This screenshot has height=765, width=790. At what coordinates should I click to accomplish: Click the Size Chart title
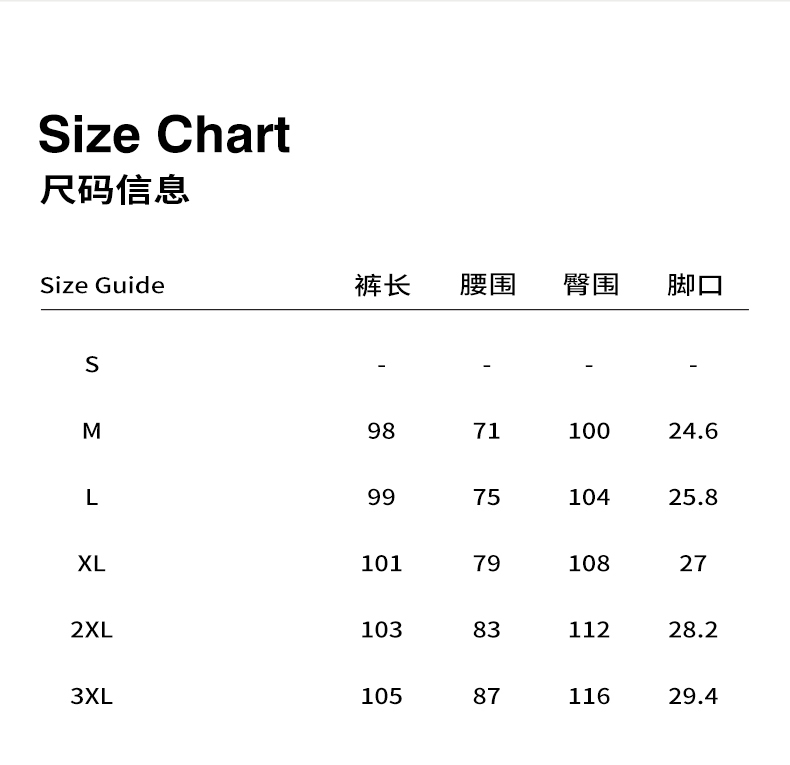click(x=164, y=135)
